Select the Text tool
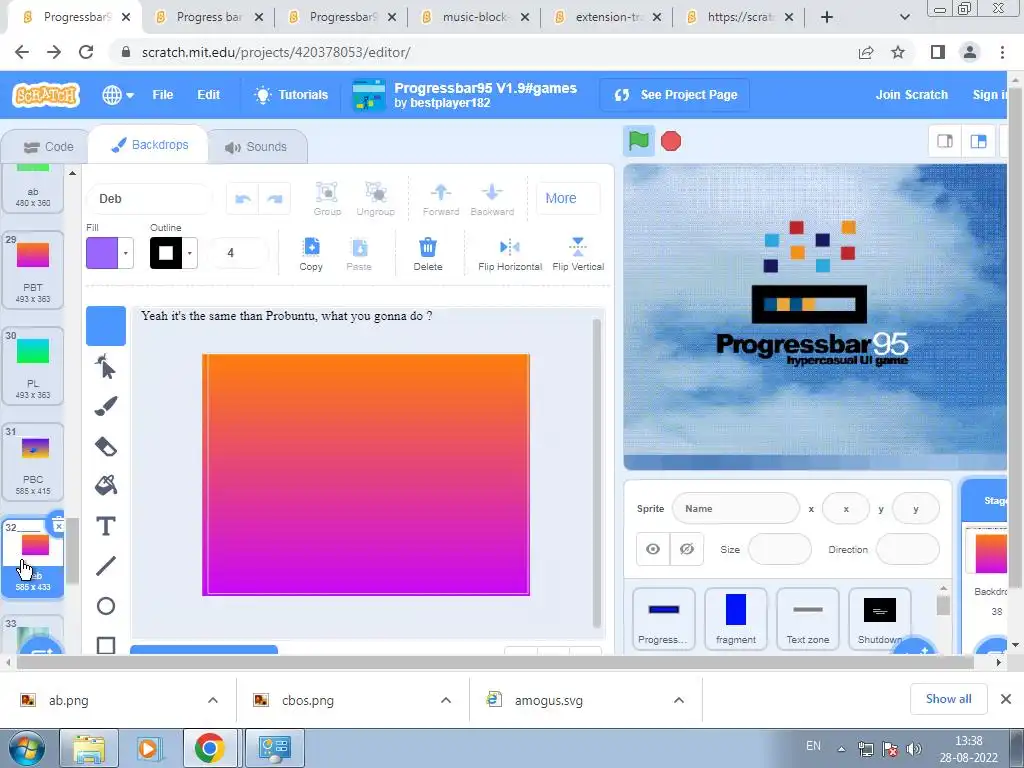Viewport: 1024px width, 768px height. coord(106,526)
